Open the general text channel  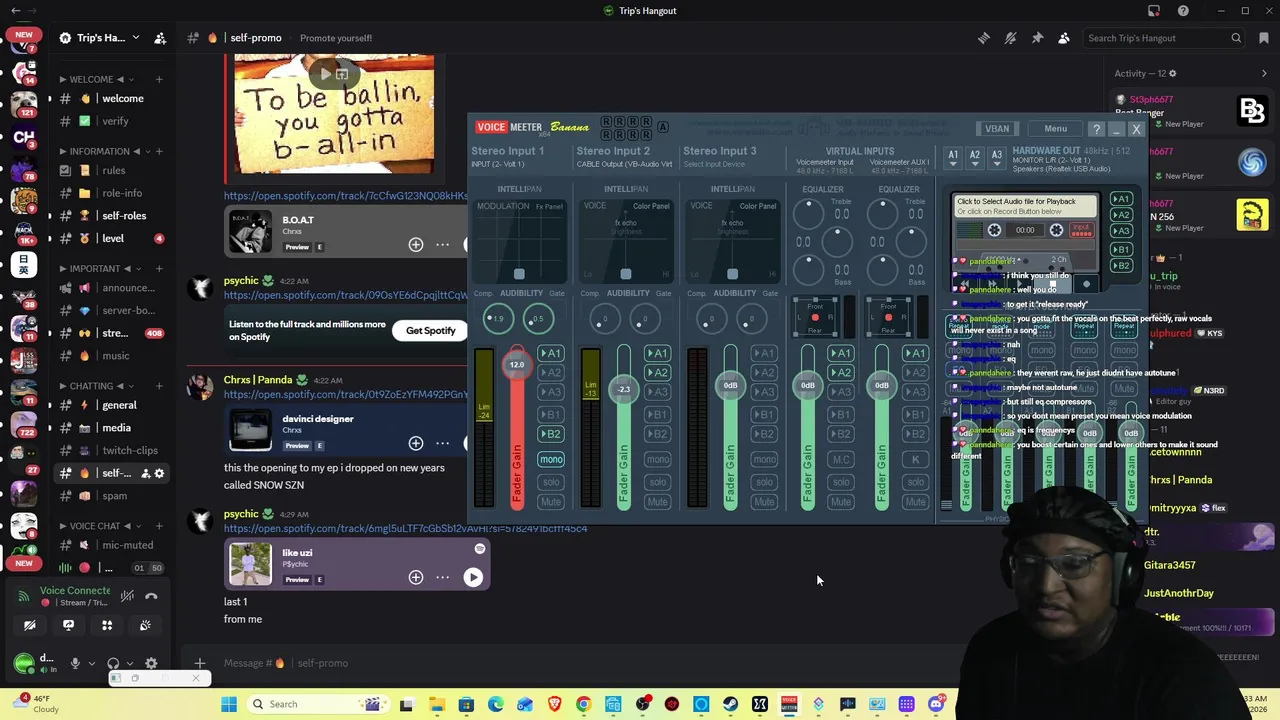pyautogui.click(x=119, y=405)
